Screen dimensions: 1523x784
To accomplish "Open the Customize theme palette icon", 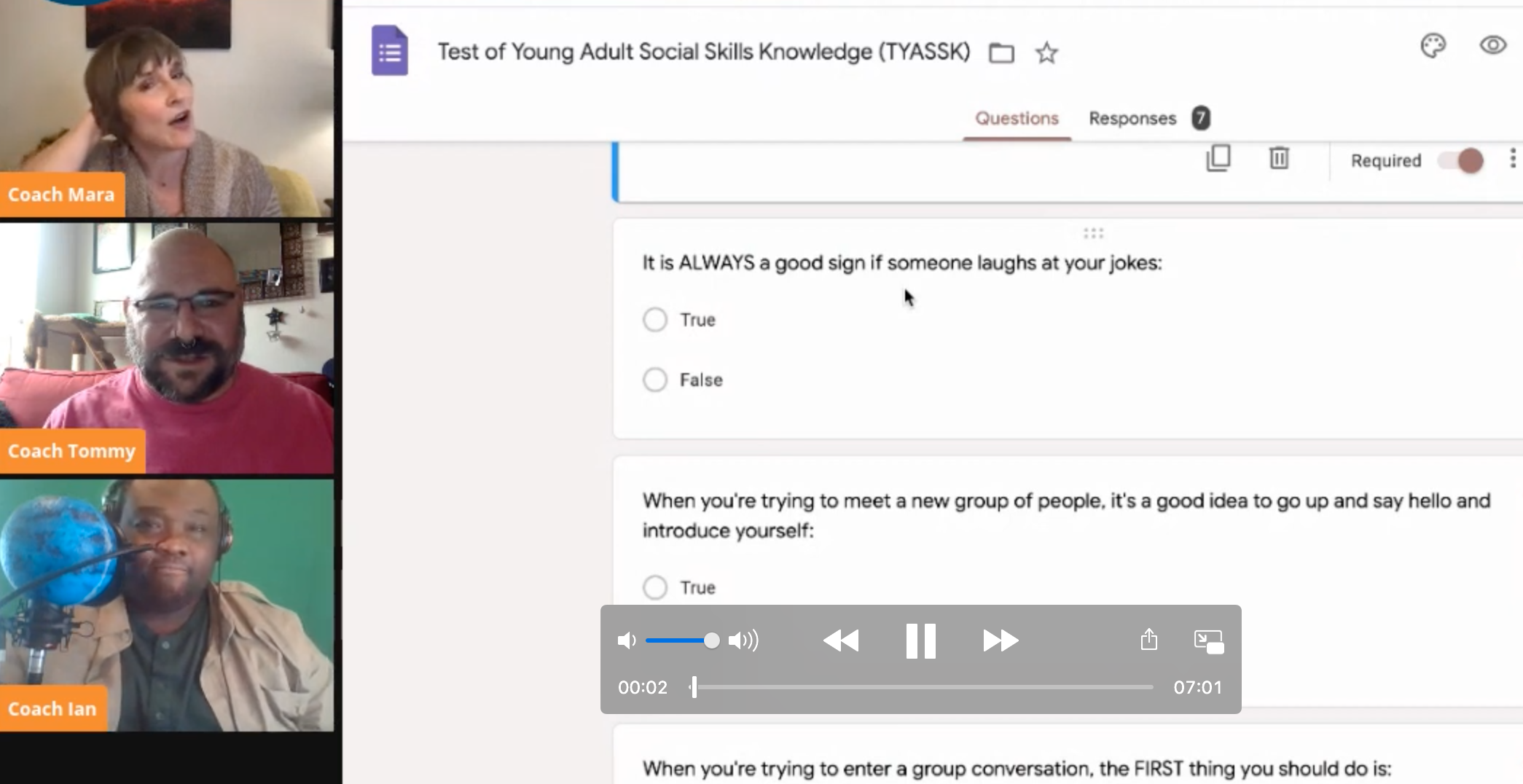I will (x=1434, y=45).
